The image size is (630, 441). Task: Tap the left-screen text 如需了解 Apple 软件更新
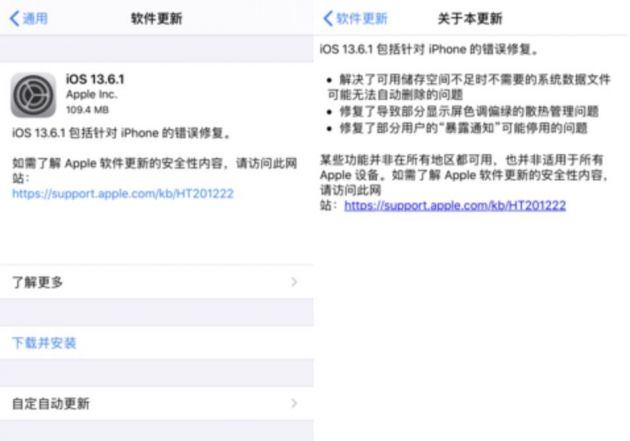[x=155, y=171]
